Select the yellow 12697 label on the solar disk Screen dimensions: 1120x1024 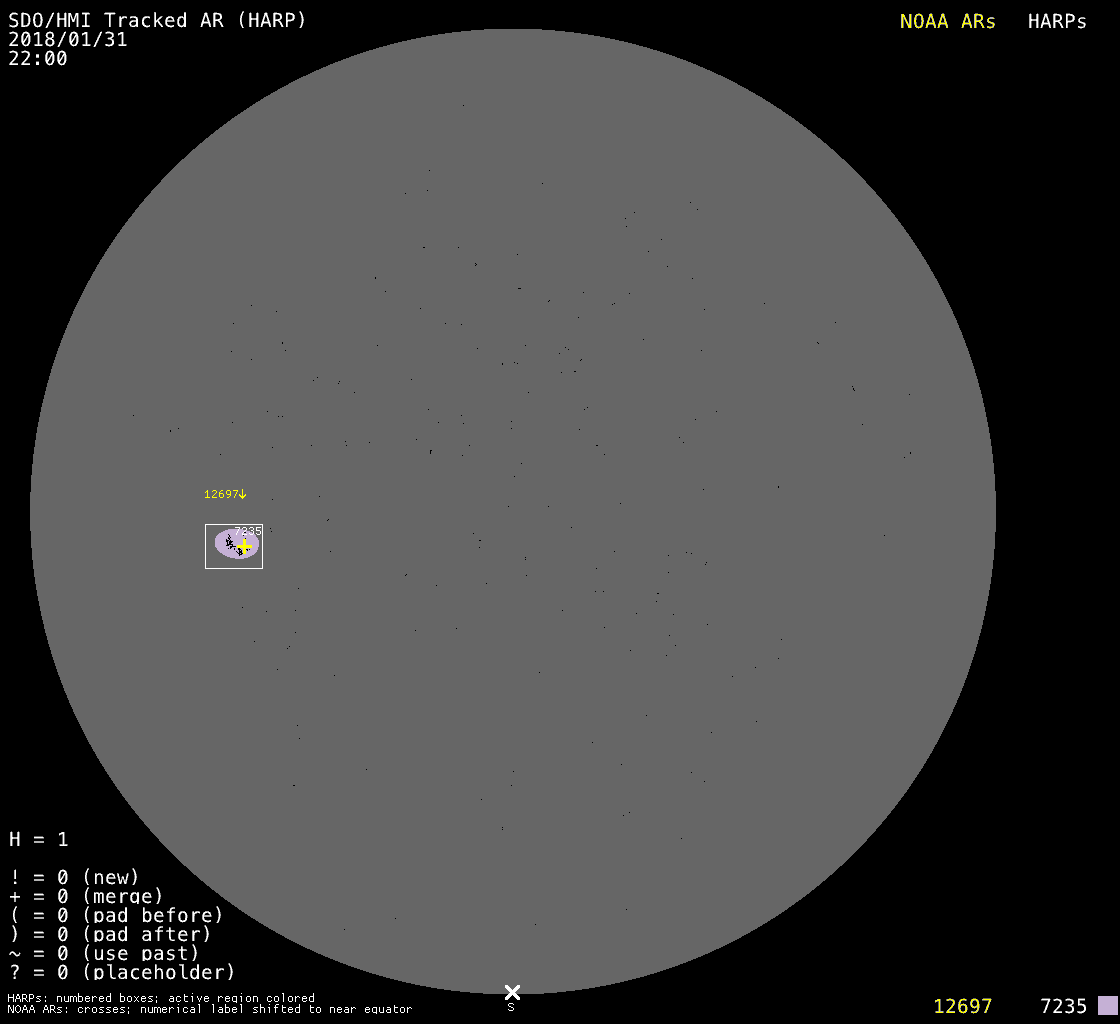point(220,494)
